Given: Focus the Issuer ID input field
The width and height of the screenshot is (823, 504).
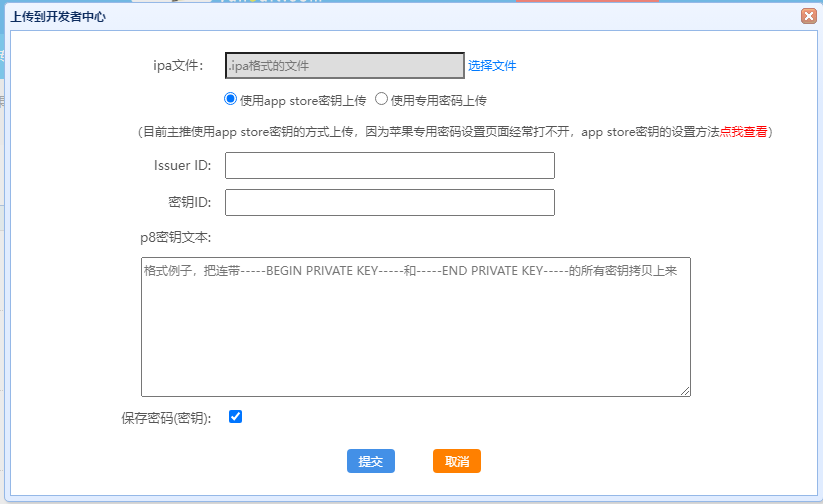Looking at the screenshot, I should point(390,165).
